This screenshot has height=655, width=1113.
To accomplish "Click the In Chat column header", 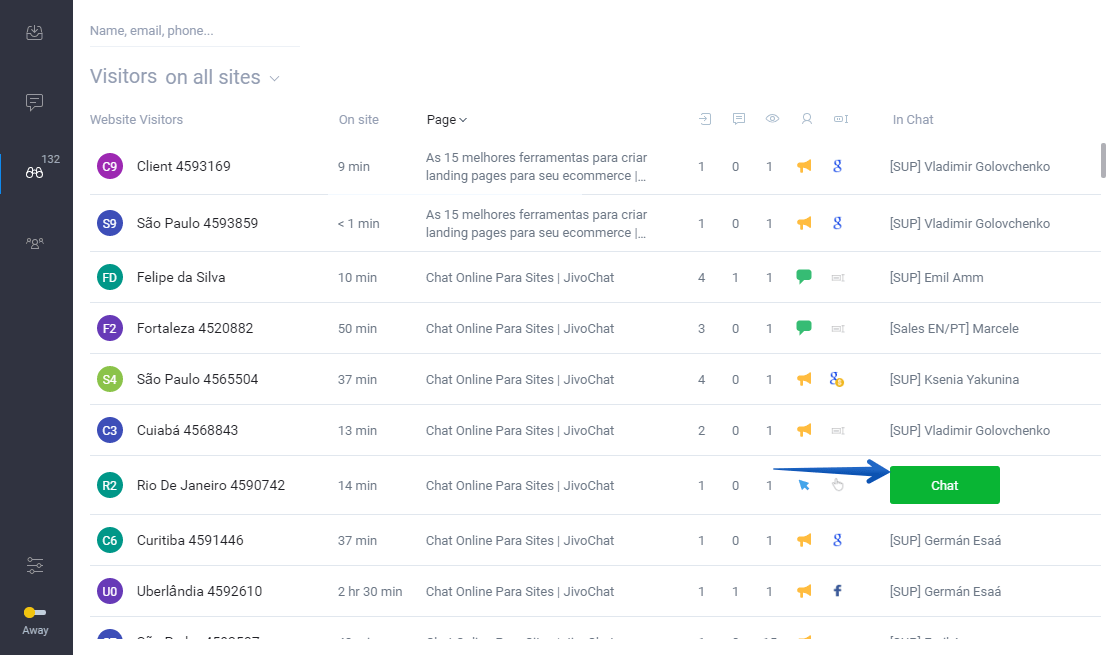I will (x=913, y=120).
